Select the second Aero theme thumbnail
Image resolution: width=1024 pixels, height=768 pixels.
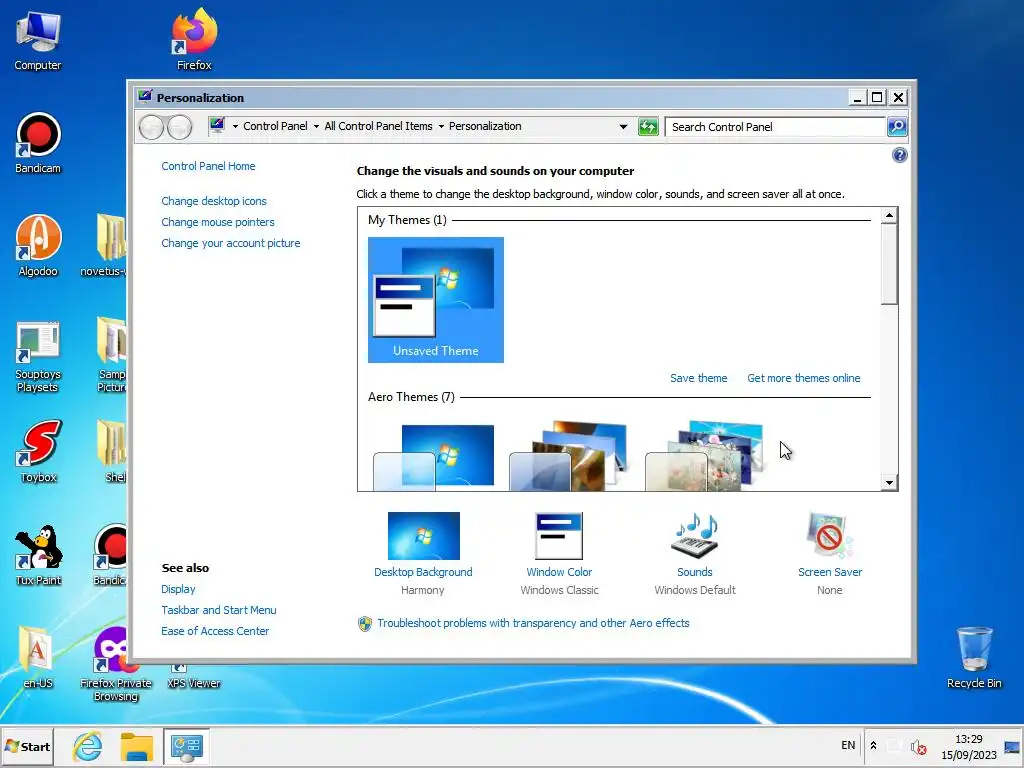(569, 455)
